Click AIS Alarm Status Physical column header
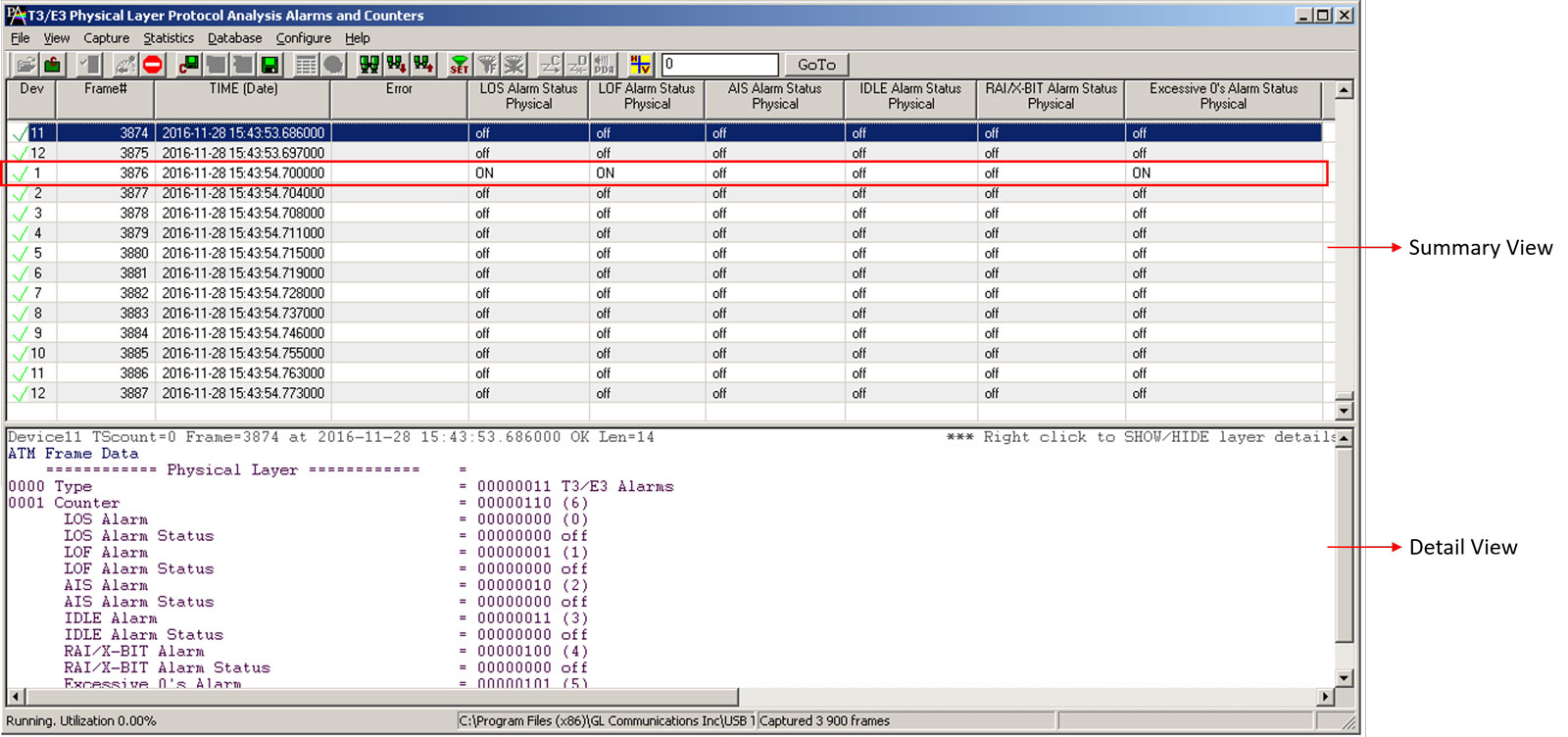 pos(774,99)
